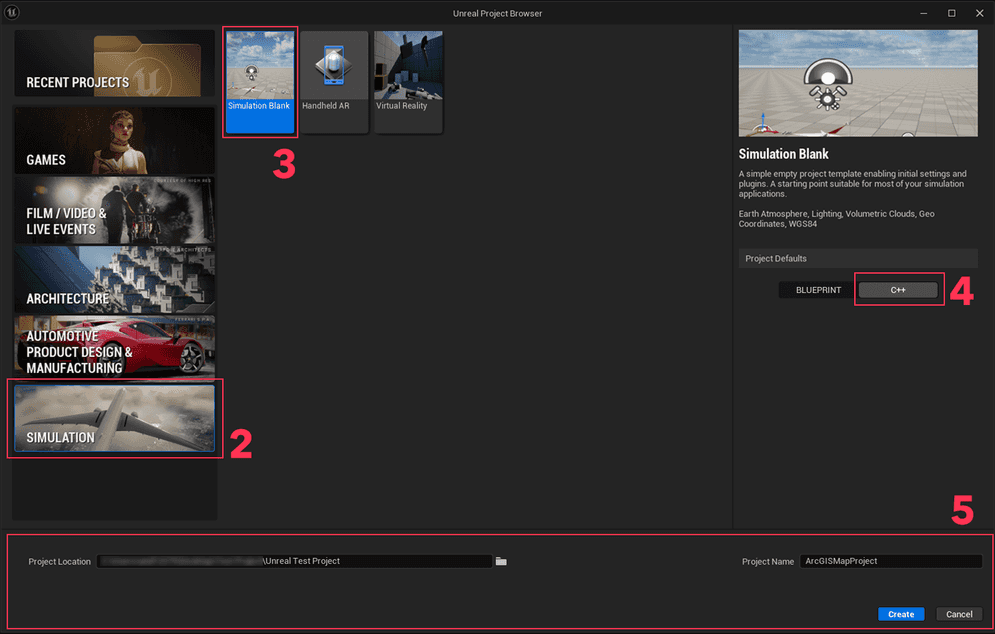Switch project defaults to Blueprint

[x=818, y=290]
